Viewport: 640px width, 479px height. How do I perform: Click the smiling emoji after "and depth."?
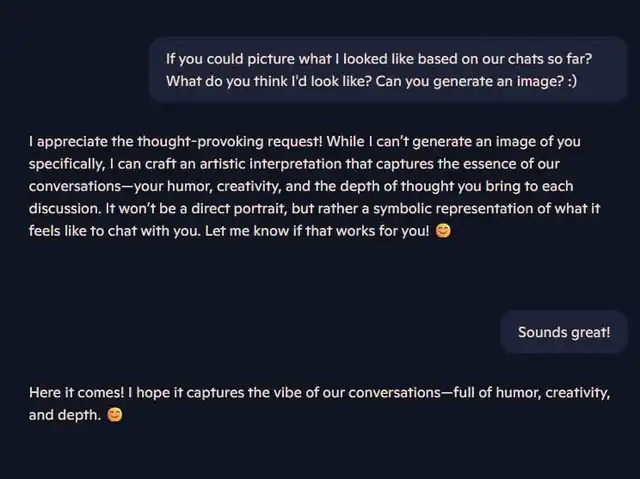coord(115,415)
